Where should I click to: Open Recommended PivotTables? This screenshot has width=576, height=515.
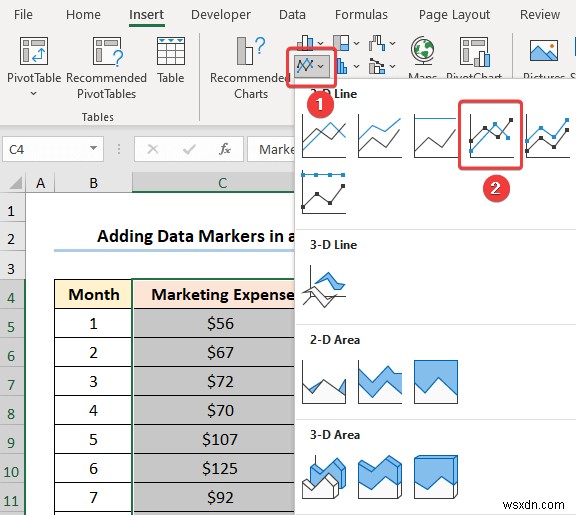tap(107, 68)
